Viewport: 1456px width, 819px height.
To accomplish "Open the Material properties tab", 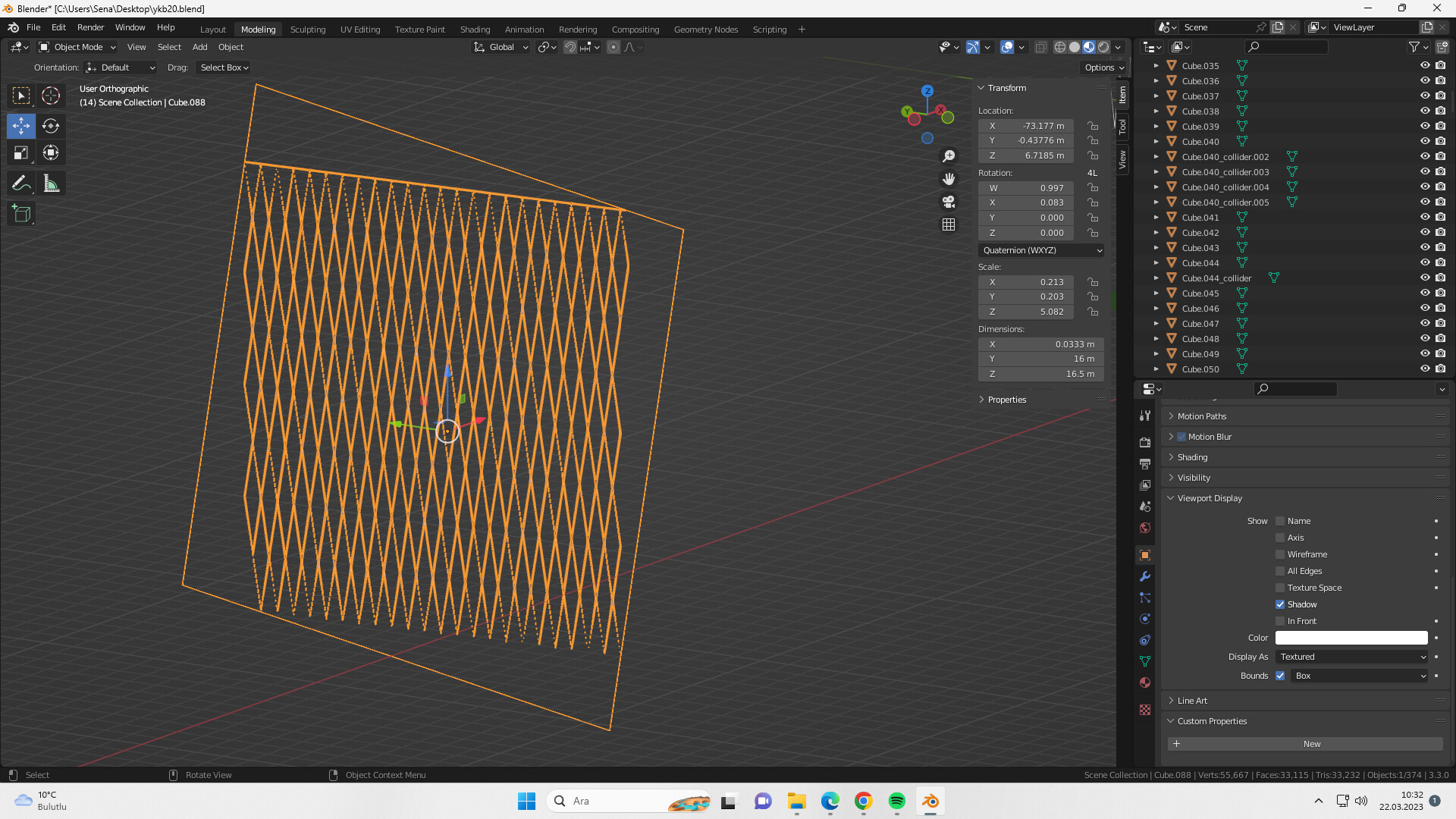I will pos(1145,682).
